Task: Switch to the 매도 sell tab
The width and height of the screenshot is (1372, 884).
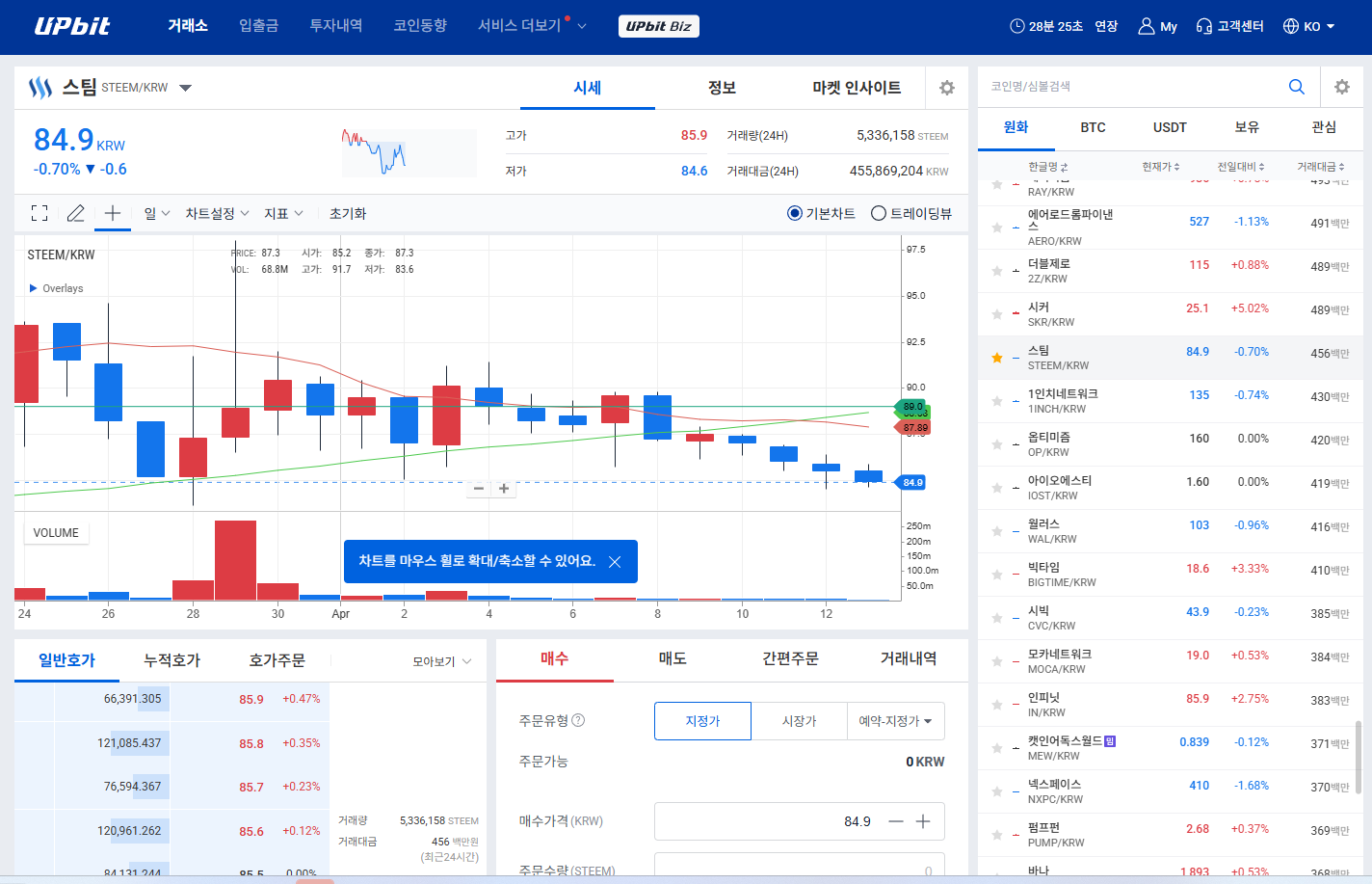Action: pos(673,658)
